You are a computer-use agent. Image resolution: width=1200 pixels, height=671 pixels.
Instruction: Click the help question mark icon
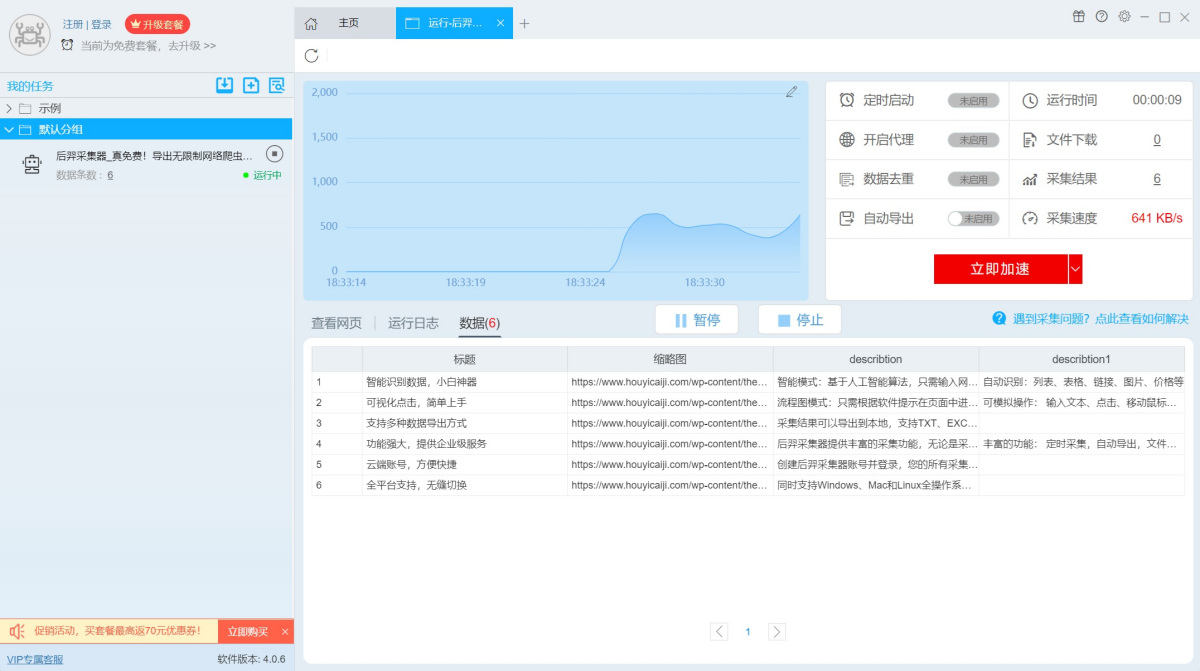coord(1102,17)
